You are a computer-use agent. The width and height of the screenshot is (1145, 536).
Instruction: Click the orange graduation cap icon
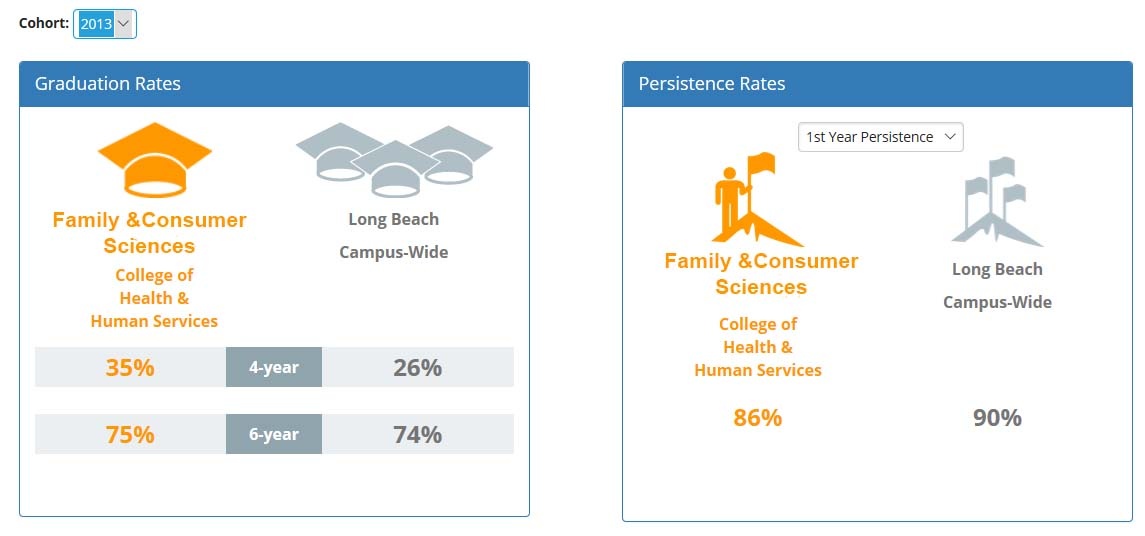155,160
